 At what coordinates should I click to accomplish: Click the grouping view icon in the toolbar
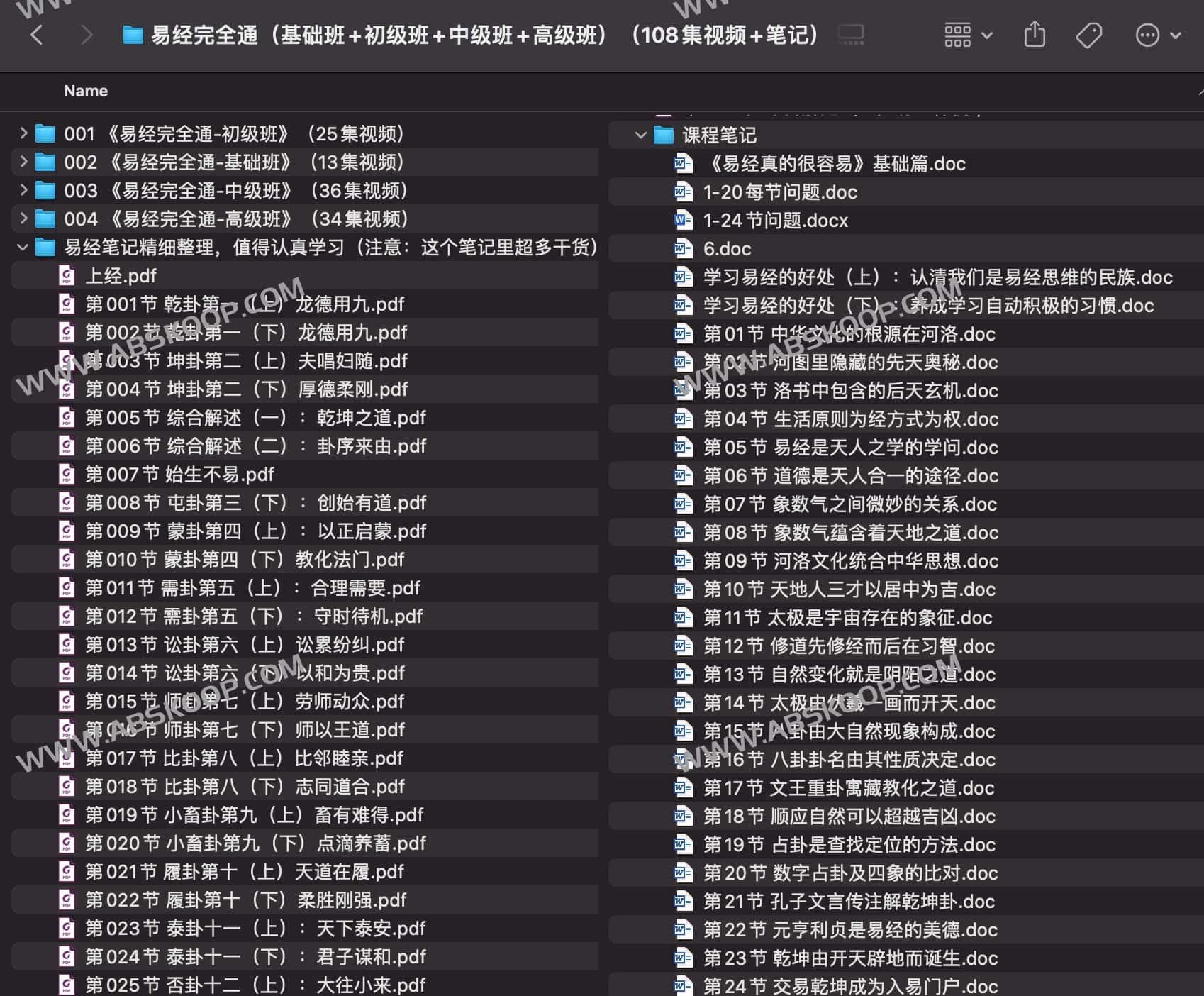coord(957,34)
